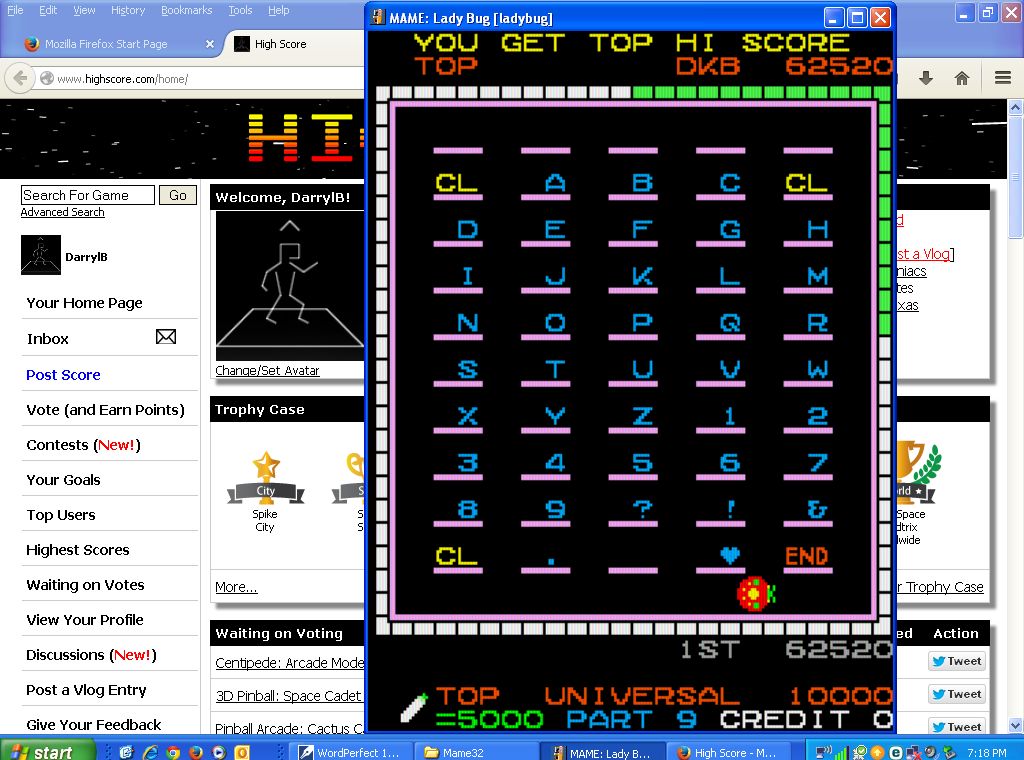Viewport: 1024px width, 760px height.
Task: Click the Post Score sidebar link
Action: point(63,375)
